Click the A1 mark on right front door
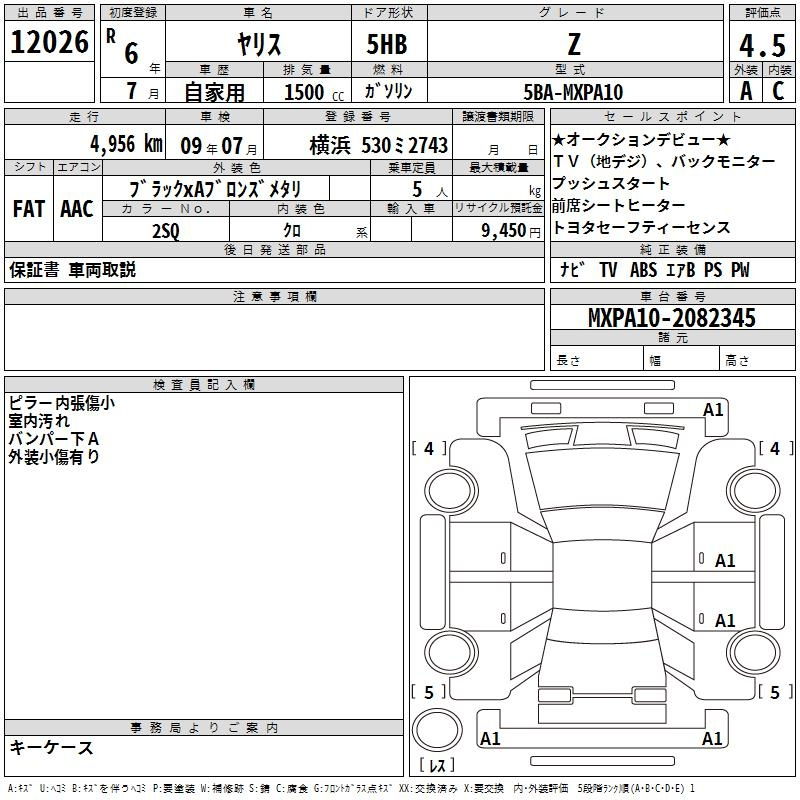800x800 pixels. pos(725,561)
